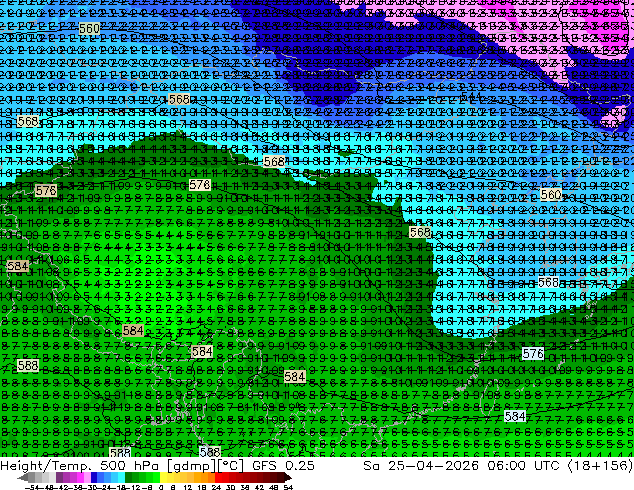
Task: Click the '[gdmp]' unit text
Action: pyautogui.click(x=191, y=466)
